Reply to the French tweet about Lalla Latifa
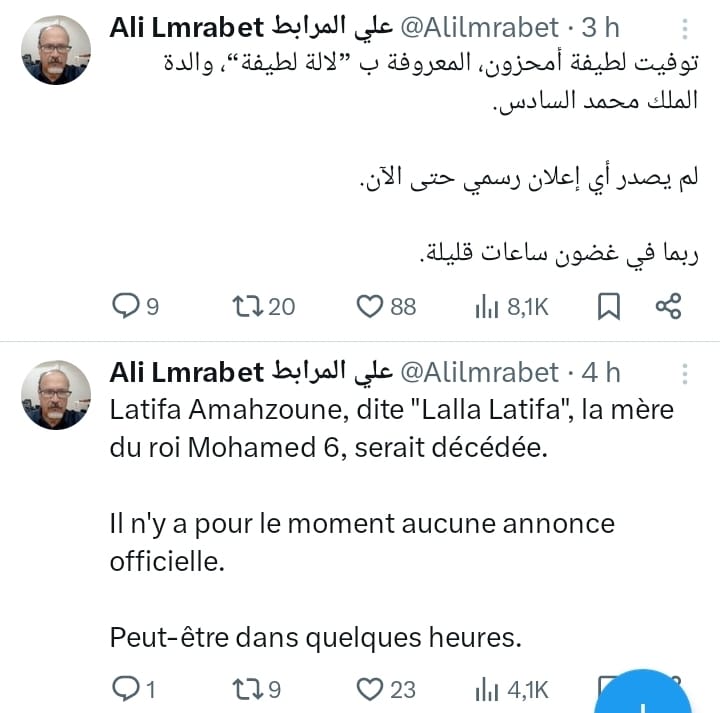This screenshot has width=720, height=713. (125, 688)
